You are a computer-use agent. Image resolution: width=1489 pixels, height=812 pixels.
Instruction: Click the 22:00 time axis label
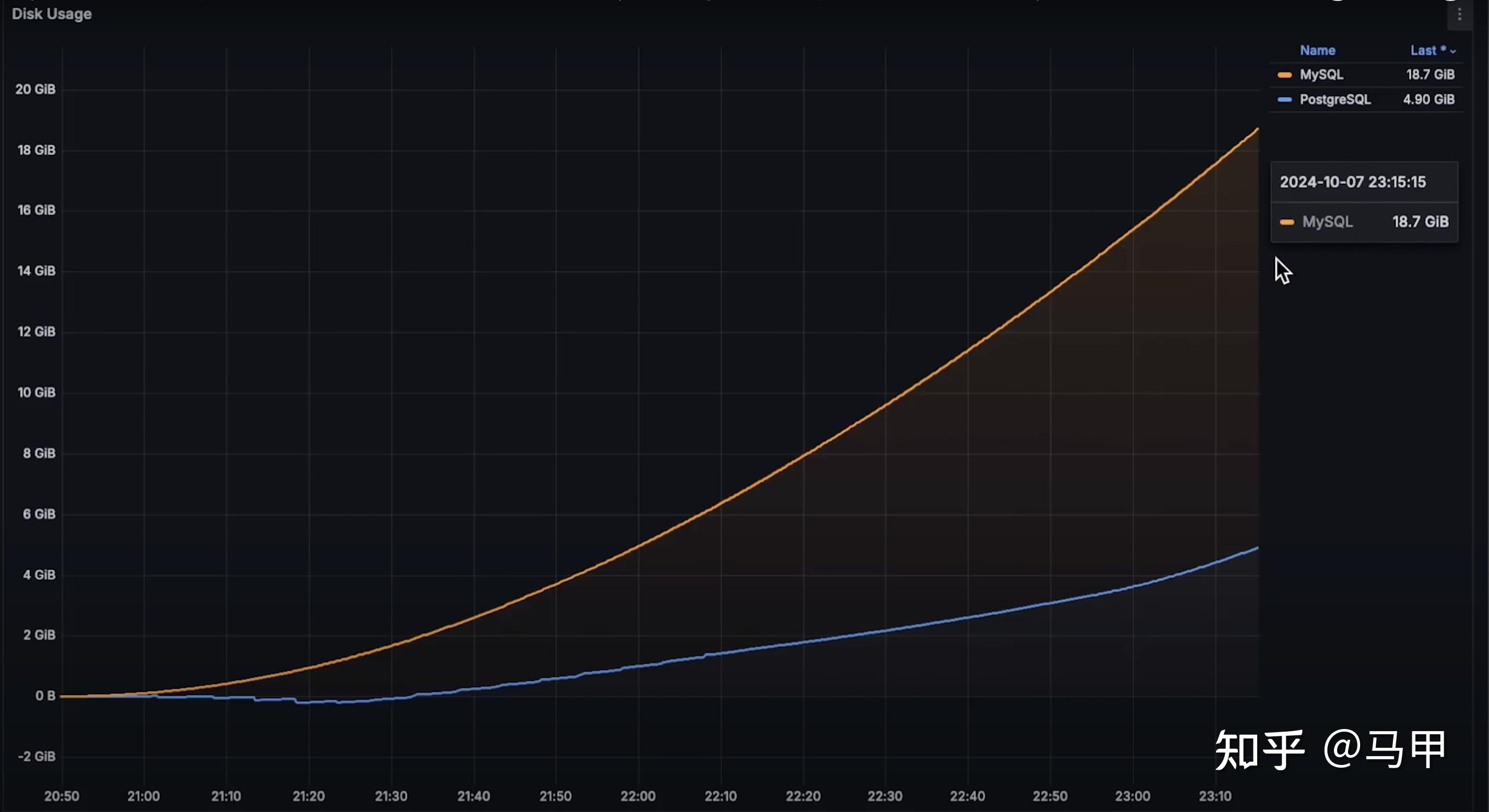pyautogui.click(x=637, y=796)
